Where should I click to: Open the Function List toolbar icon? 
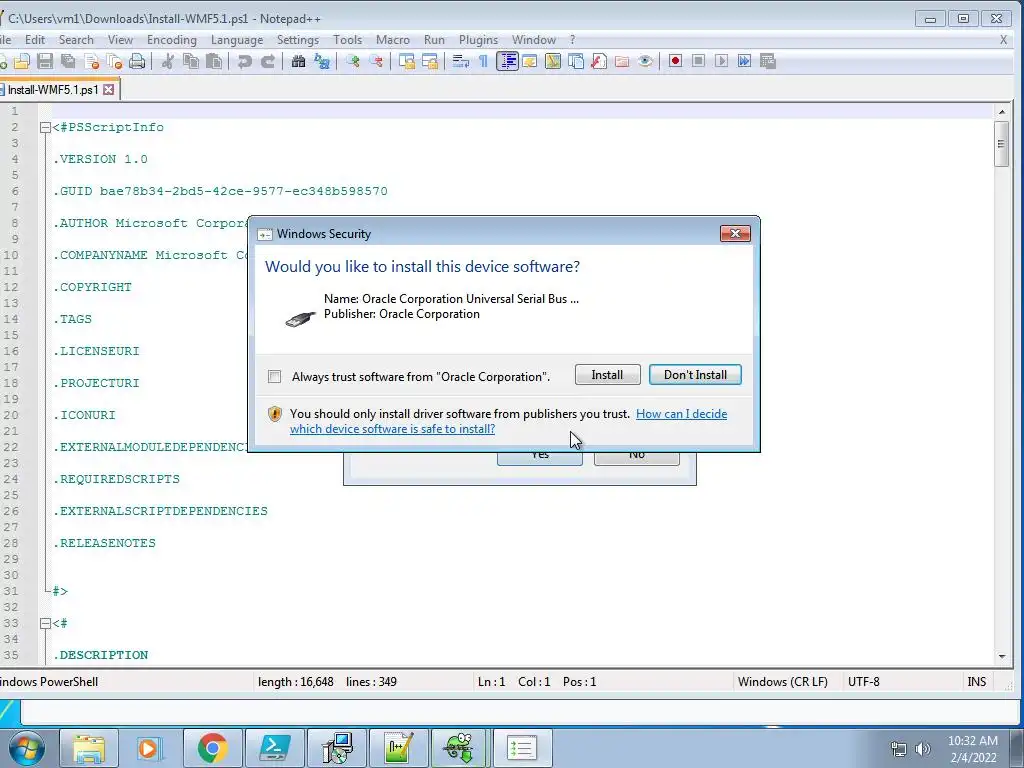[599, 61]
